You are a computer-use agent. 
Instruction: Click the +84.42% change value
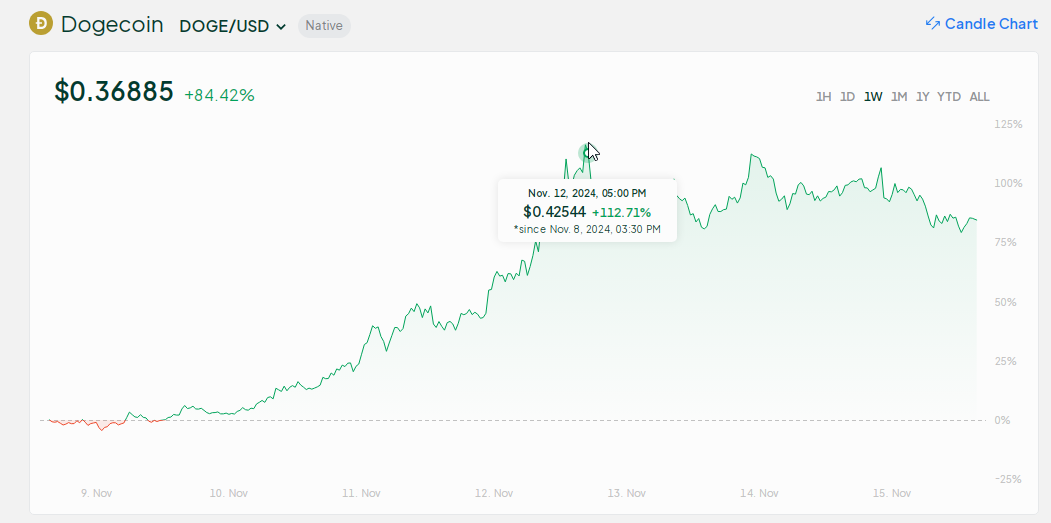tap(219, 95)
